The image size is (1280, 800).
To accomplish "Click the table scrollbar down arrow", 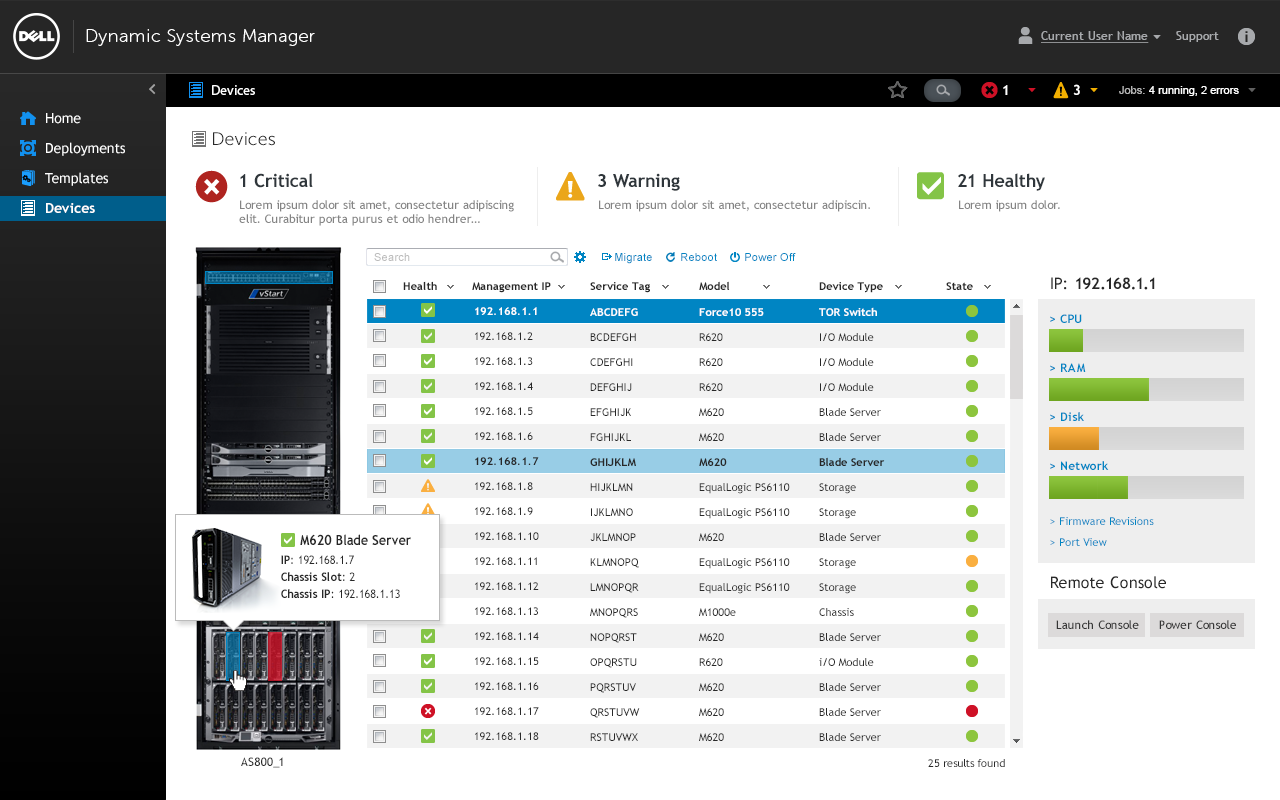I will (x=1017, y=741).
